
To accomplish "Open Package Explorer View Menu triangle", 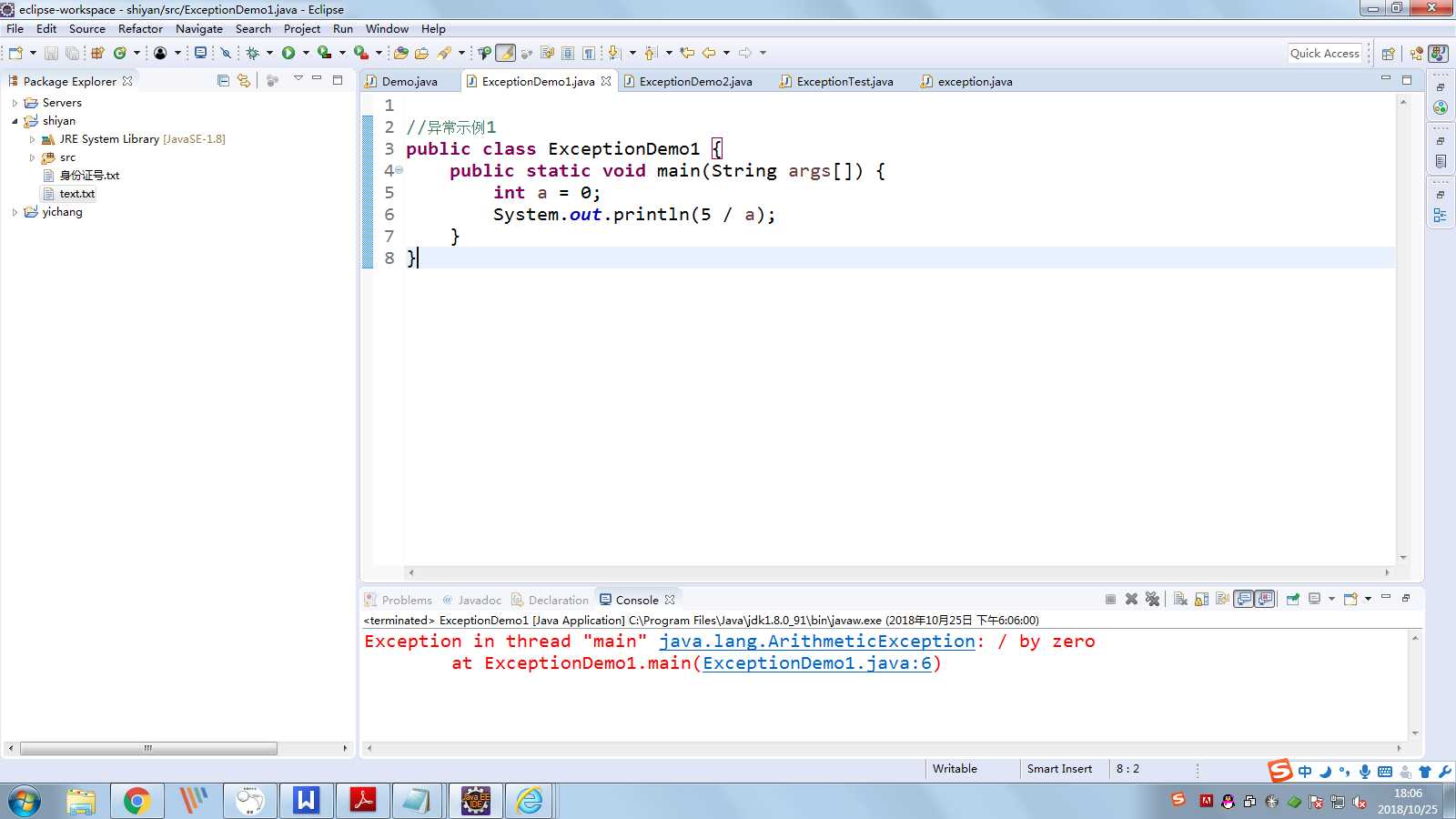I will [x=298, y=79].
